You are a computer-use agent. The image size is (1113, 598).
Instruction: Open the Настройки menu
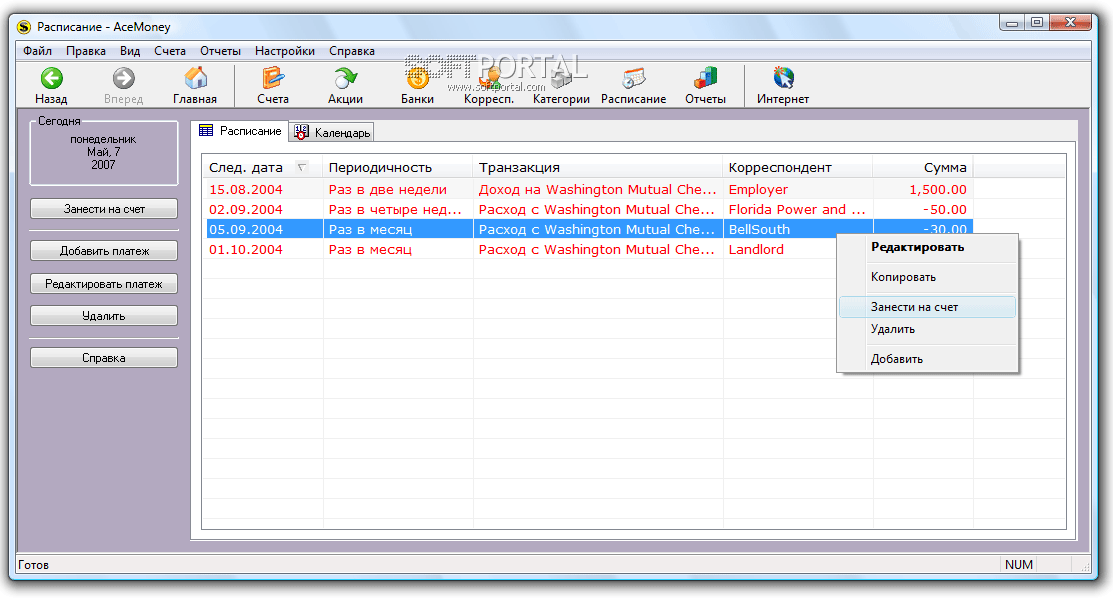coord(285,51)
